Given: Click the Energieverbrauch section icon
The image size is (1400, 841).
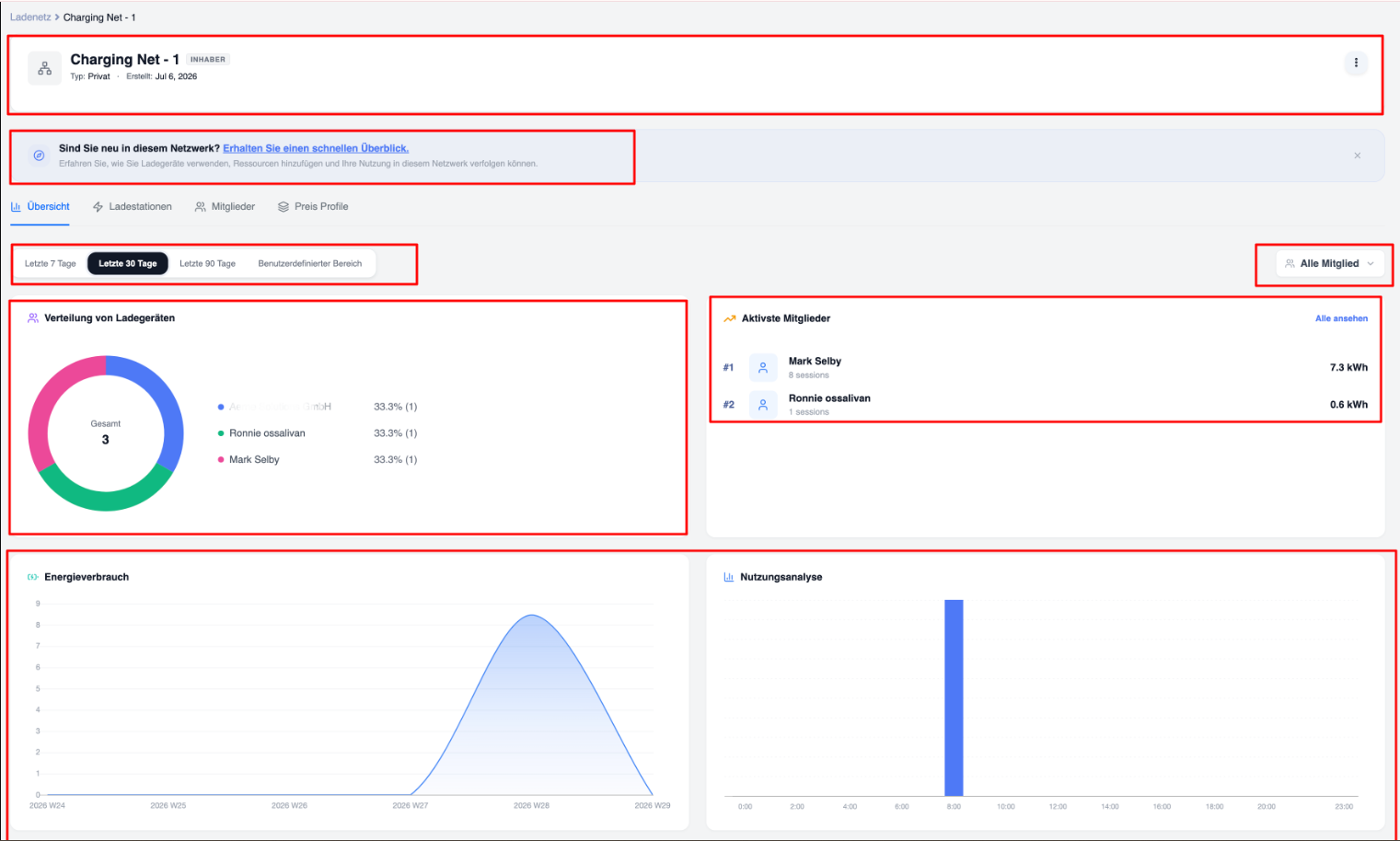Looking at the screenshot, I should point(32,577).
